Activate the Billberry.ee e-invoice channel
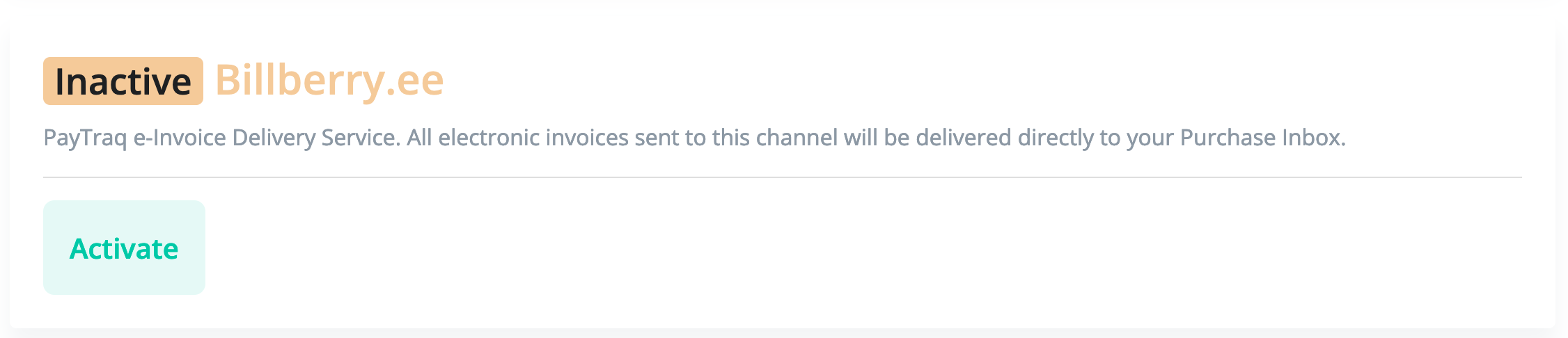Viewport: 1568px width, 338px height. point(124,248)
